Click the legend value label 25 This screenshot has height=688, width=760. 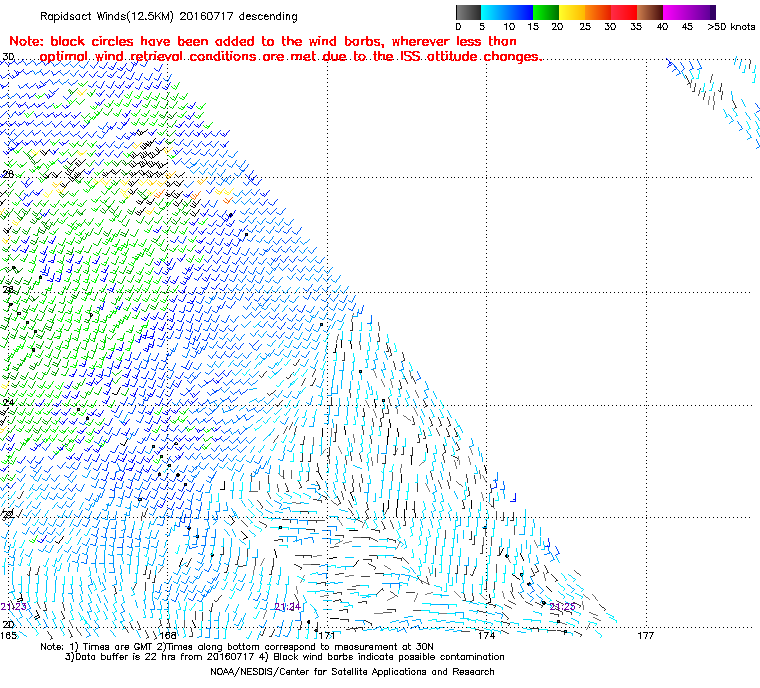point(585,27)
